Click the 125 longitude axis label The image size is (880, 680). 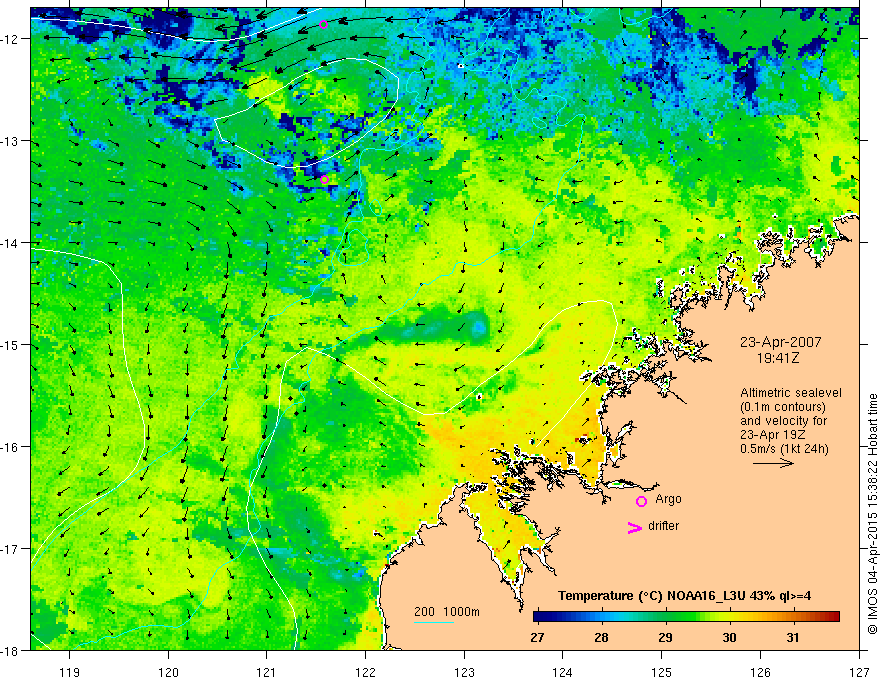pos(662,672)
